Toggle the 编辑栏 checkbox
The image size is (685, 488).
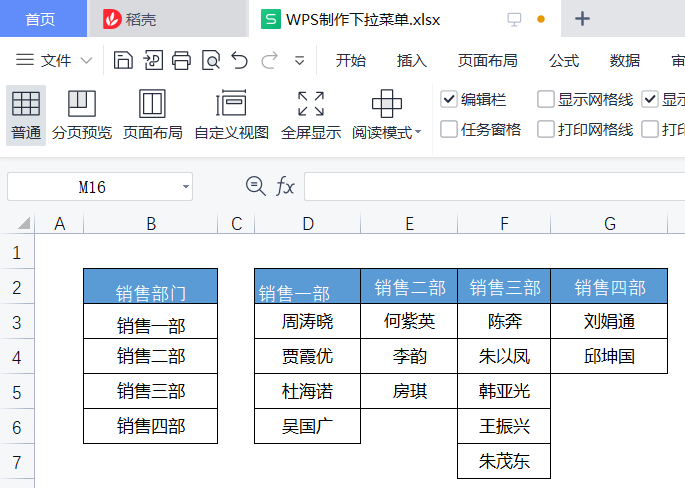pos(449,99)
